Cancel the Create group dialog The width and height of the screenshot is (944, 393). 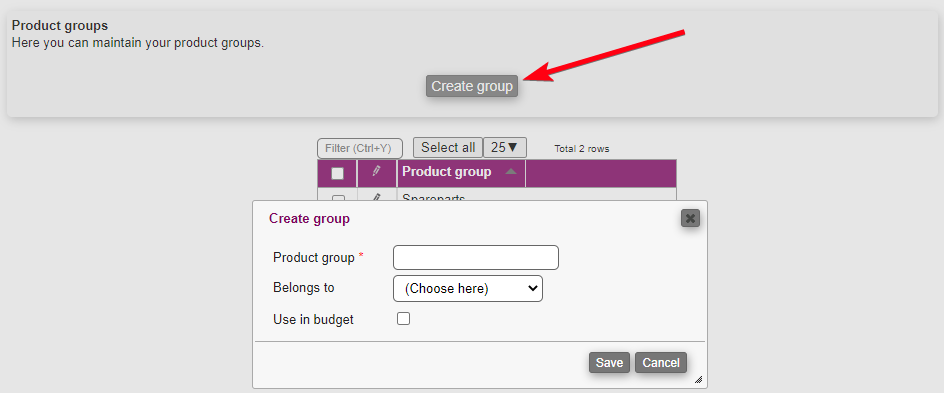661,363
